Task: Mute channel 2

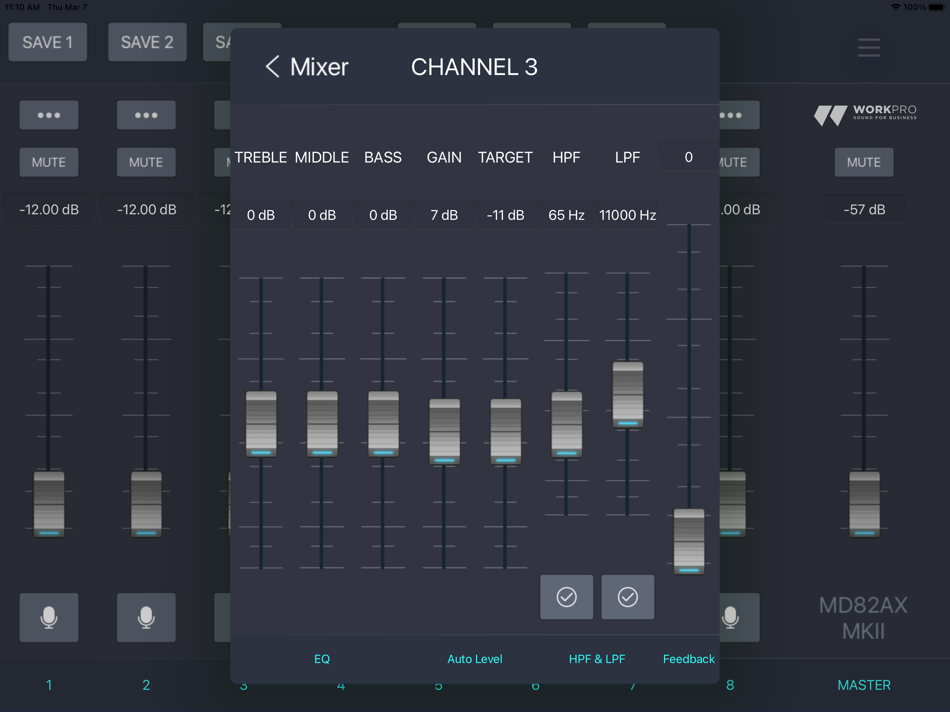Action: 146,162
